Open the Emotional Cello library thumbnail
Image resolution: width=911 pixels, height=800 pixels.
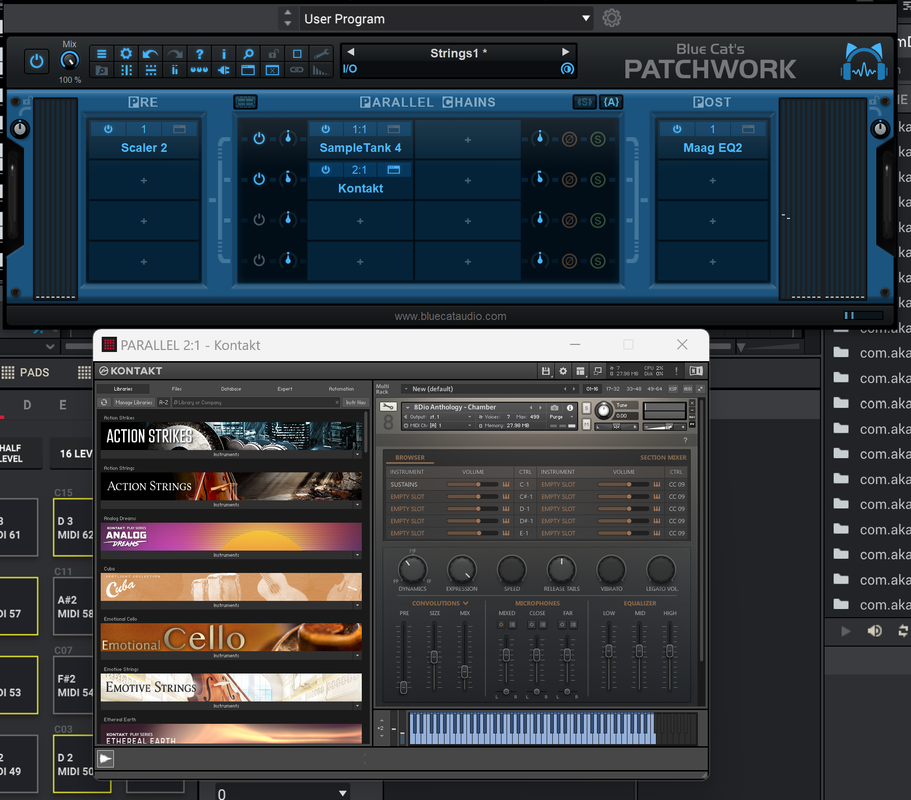coord(231,637)
